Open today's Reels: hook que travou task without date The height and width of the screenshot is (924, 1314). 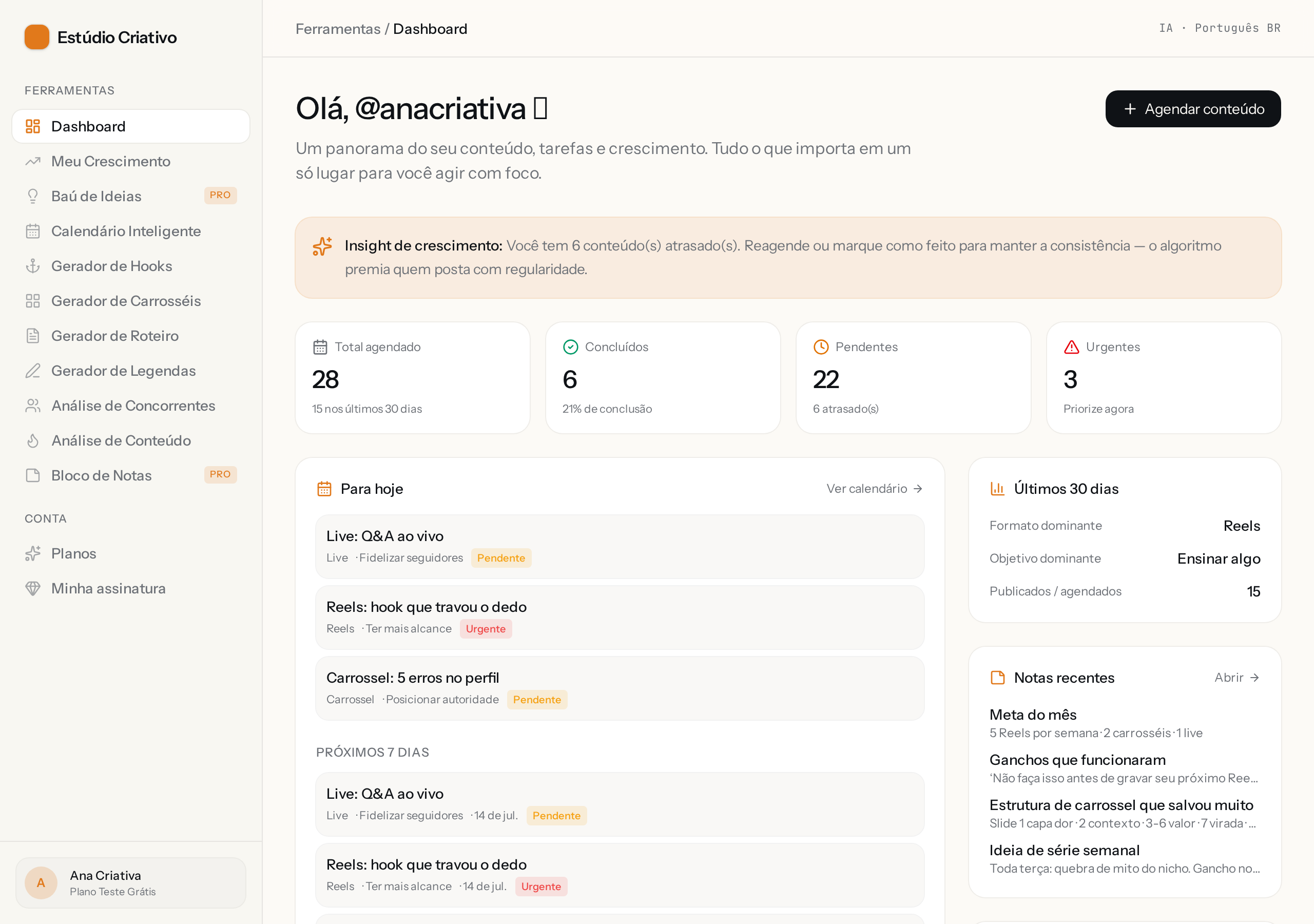[x=620, y=618]
